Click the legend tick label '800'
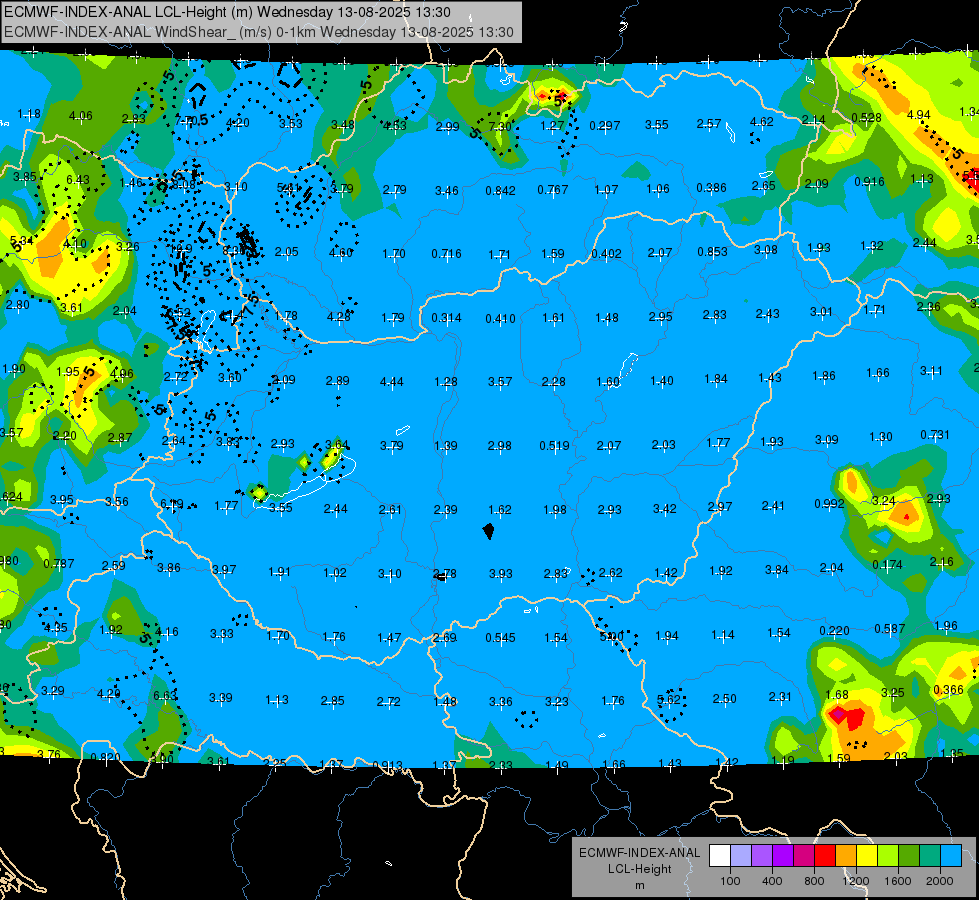 click(x=814, y=881)
